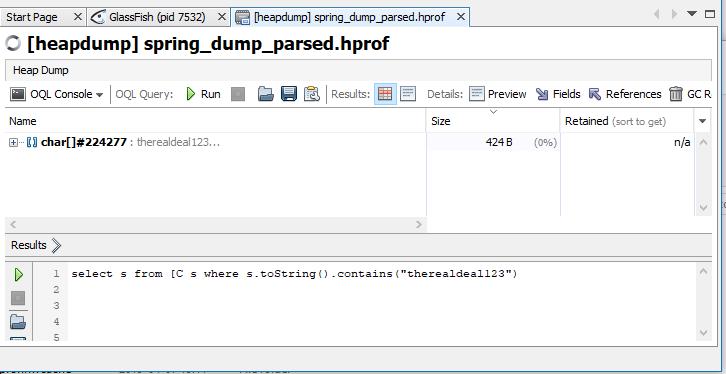The width and height of the screenshot is (726, 374).
Task: Click the stop query square icon
Action: click(x=238, y=94)
